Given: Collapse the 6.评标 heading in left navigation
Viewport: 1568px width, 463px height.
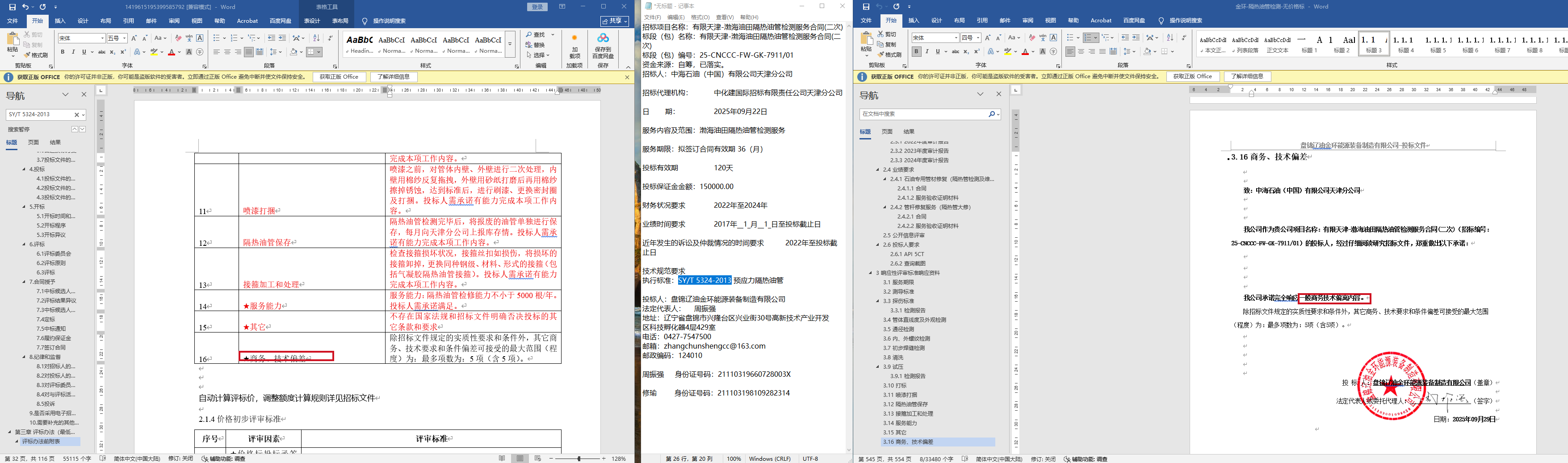Looking at the screenshot, I should point(25,244).
